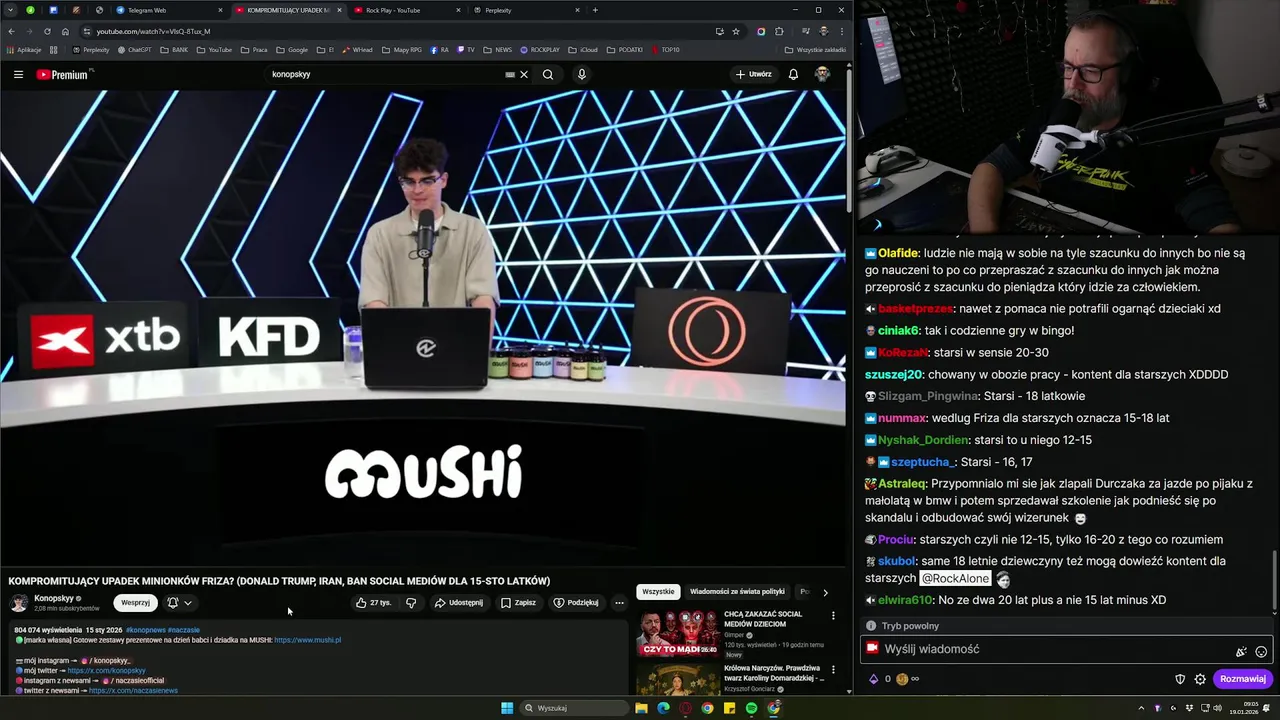Clear the konopskyy search text

pos(524,74)
